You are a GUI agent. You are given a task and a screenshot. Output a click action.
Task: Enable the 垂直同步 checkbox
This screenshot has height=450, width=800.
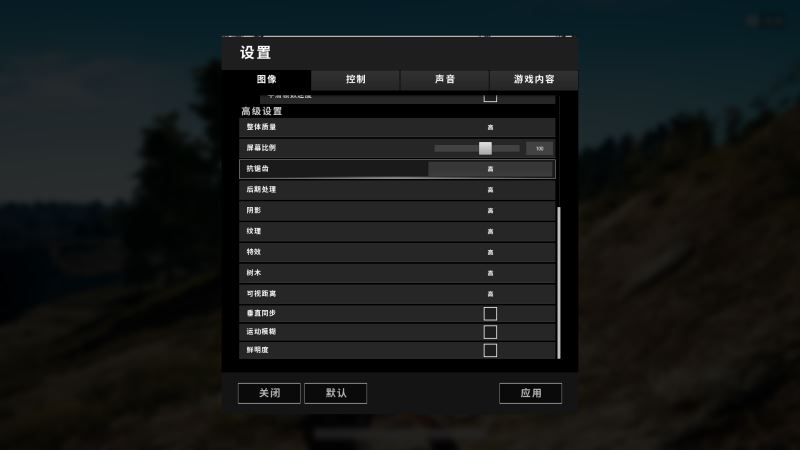[x=490, y=313]
